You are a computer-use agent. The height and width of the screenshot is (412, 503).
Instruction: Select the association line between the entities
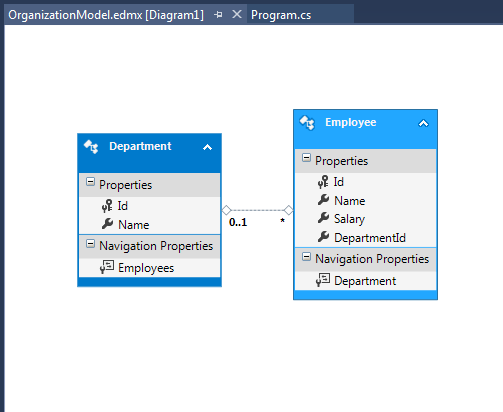257,210
